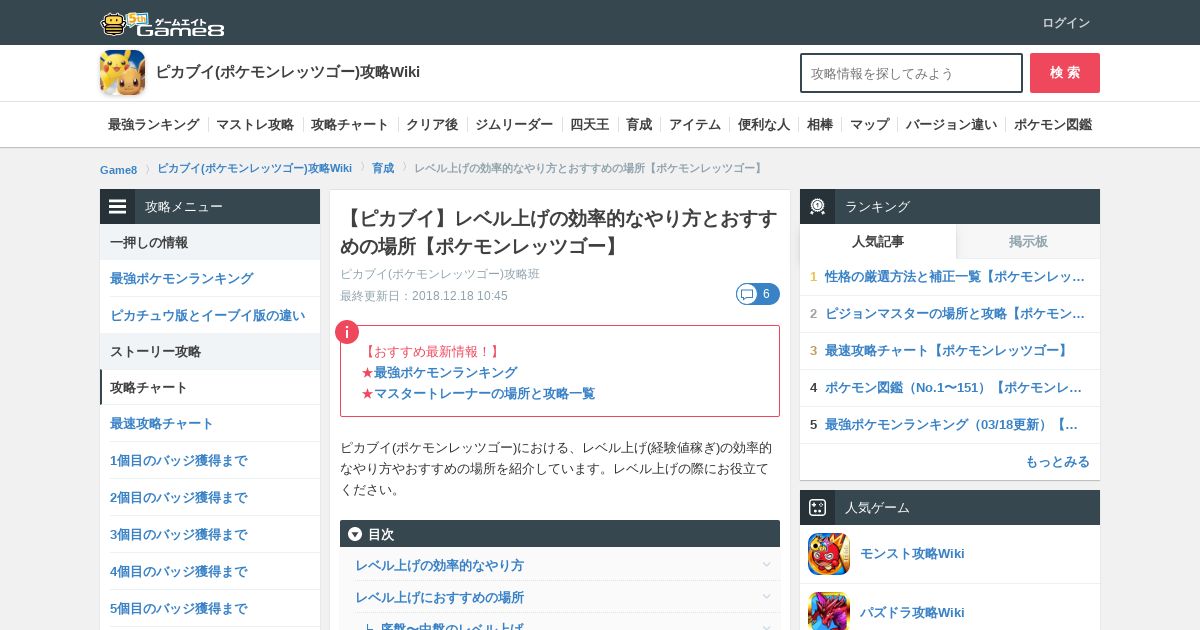Open the 四天王 nav menu

coord(590,125)
